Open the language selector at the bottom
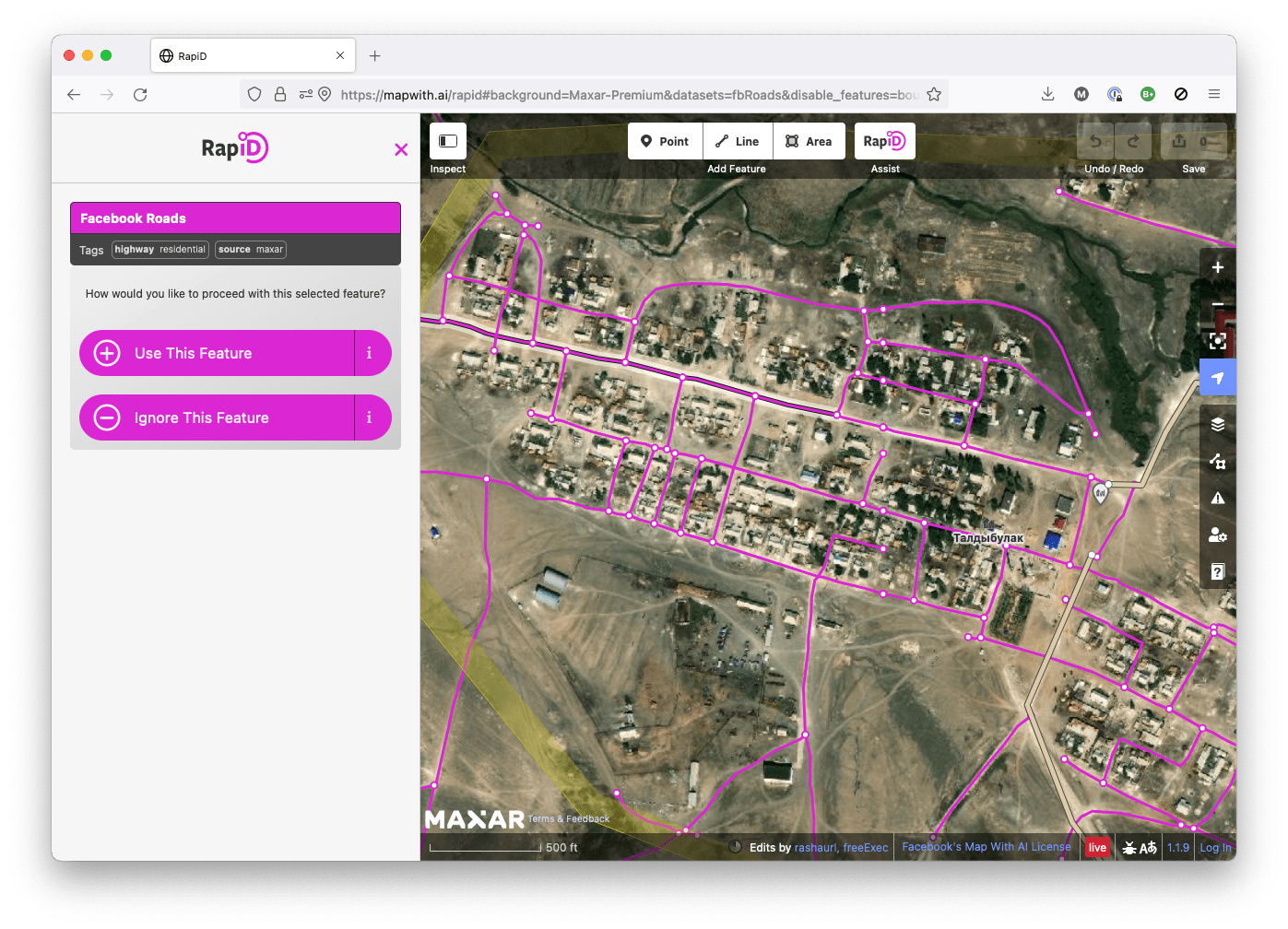The image size is (1288, 929). [1149, 846]
